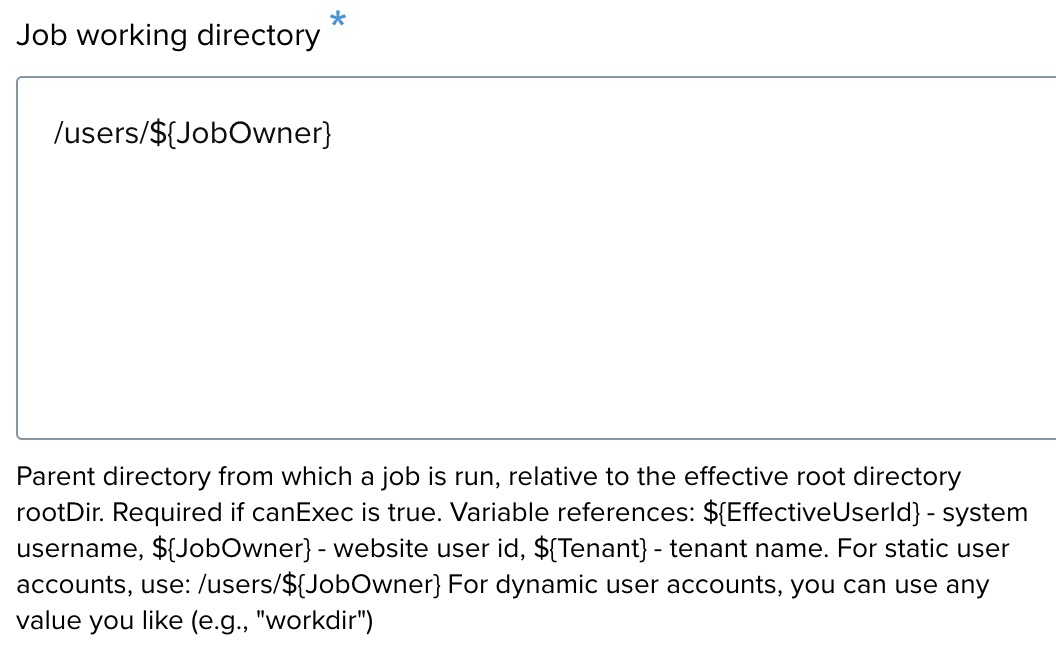
Task: Click the empty bottom area of the text area
Action: pos(536,380)
